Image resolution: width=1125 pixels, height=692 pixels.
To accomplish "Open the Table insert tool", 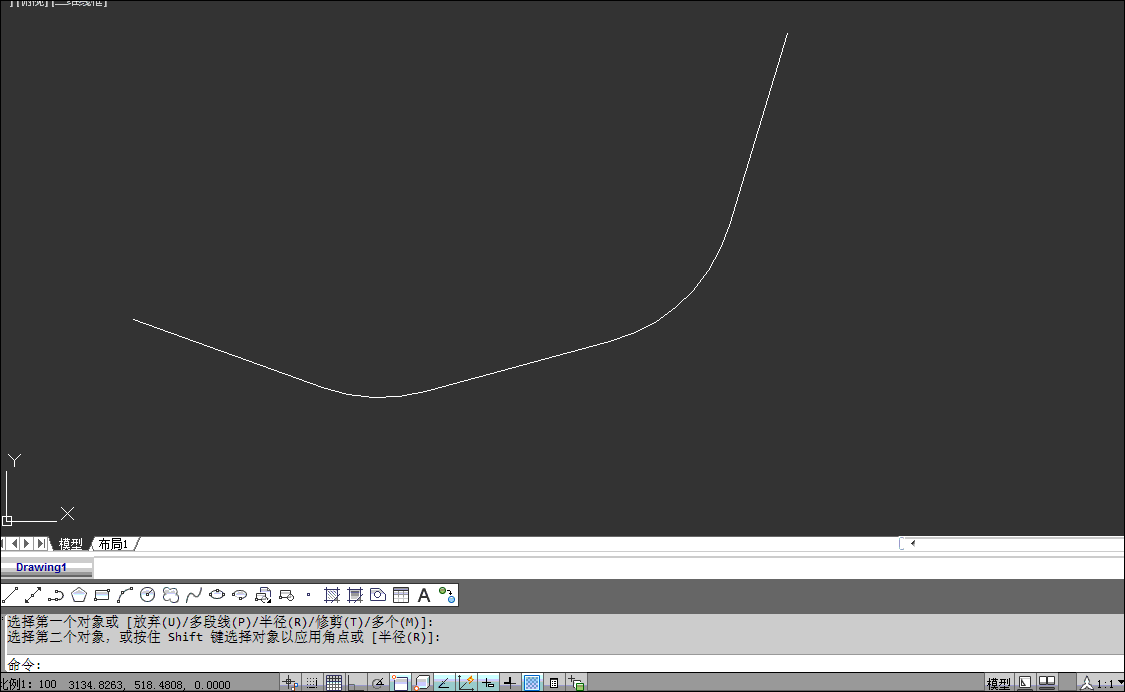I will pos(401,595).
